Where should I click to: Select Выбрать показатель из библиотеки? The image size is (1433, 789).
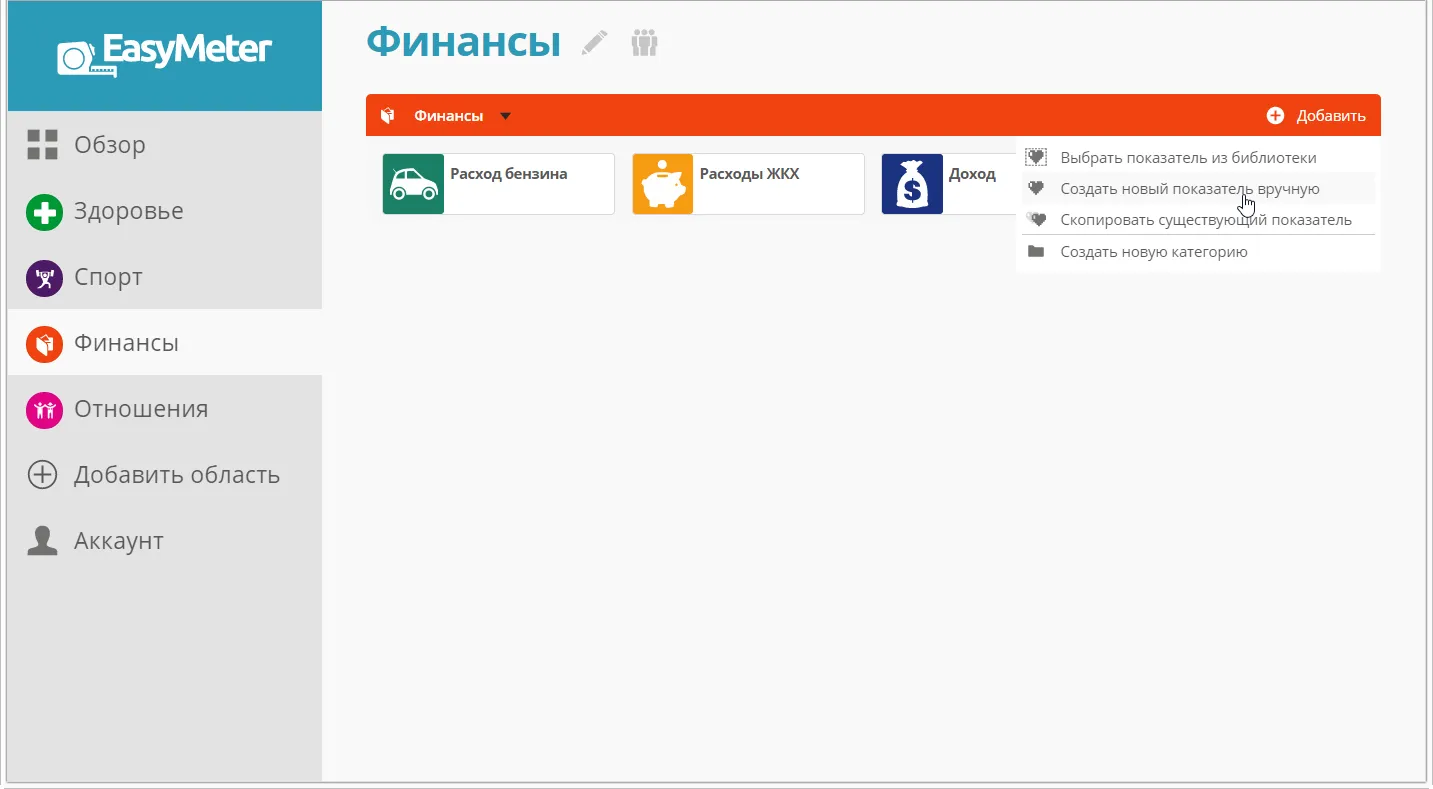coord(1186,157)
